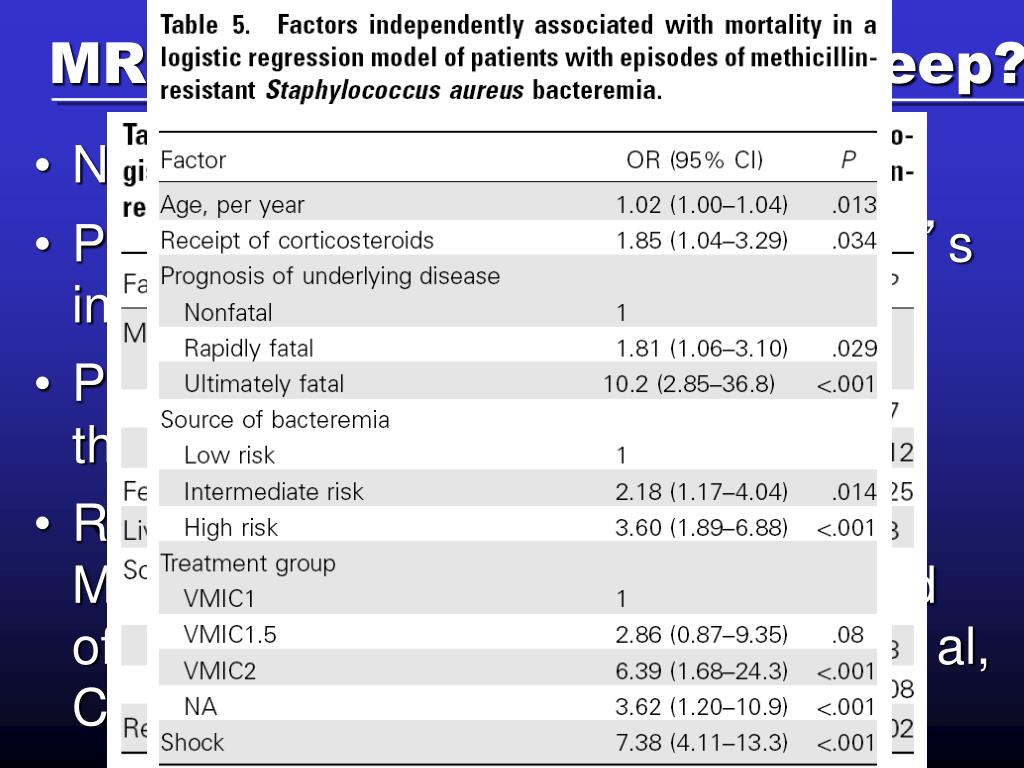The height and width of the screenshot is (768, 1024).
Task: Click the 'VMIC2' row label
Action: point(219,671)
